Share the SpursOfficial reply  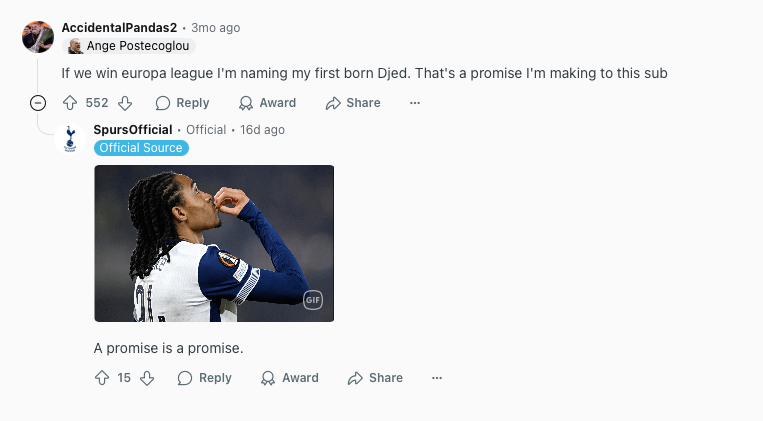pyautogui.click(x=376, y=378)
